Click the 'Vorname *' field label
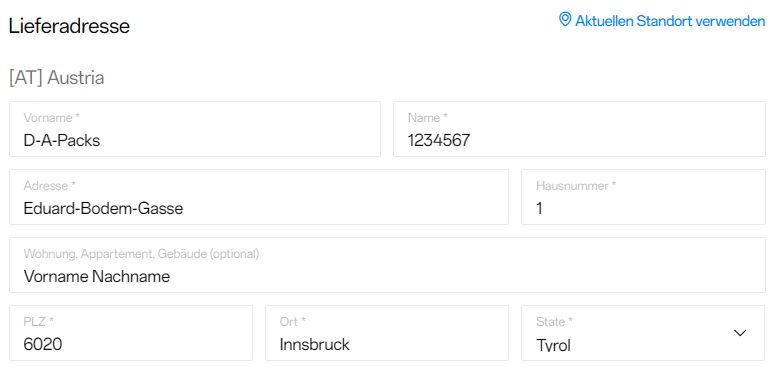771x373 pixels. (x=52, y=118)
